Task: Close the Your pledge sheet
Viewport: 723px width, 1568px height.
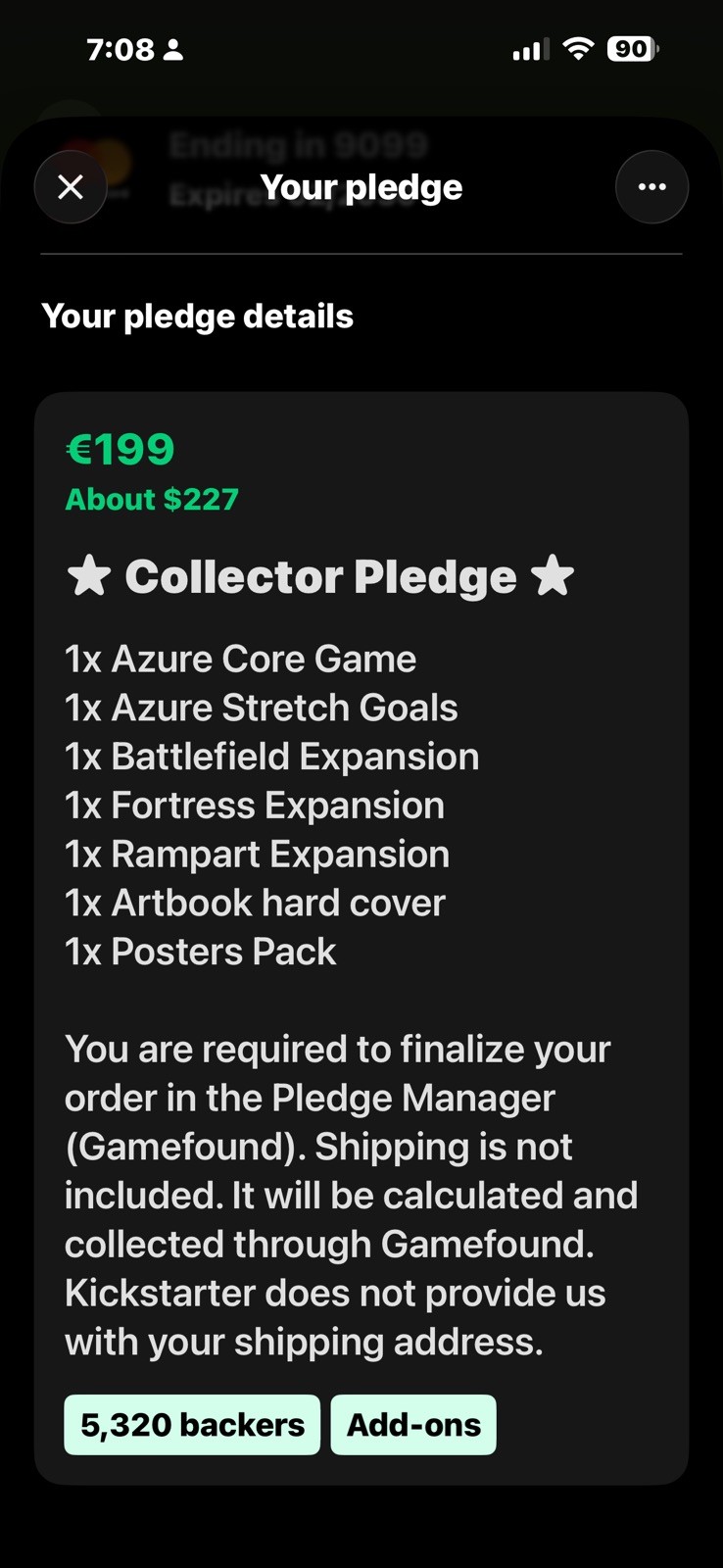Action: [x=71, y=186]
